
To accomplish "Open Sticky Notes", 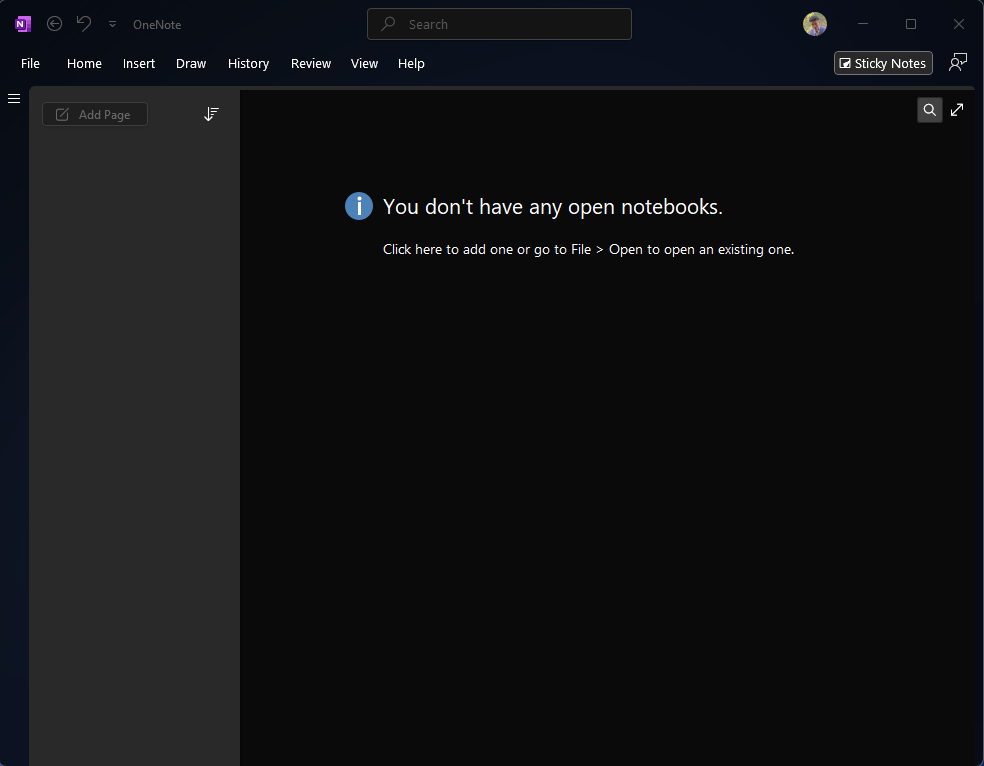I will [883, 63].
